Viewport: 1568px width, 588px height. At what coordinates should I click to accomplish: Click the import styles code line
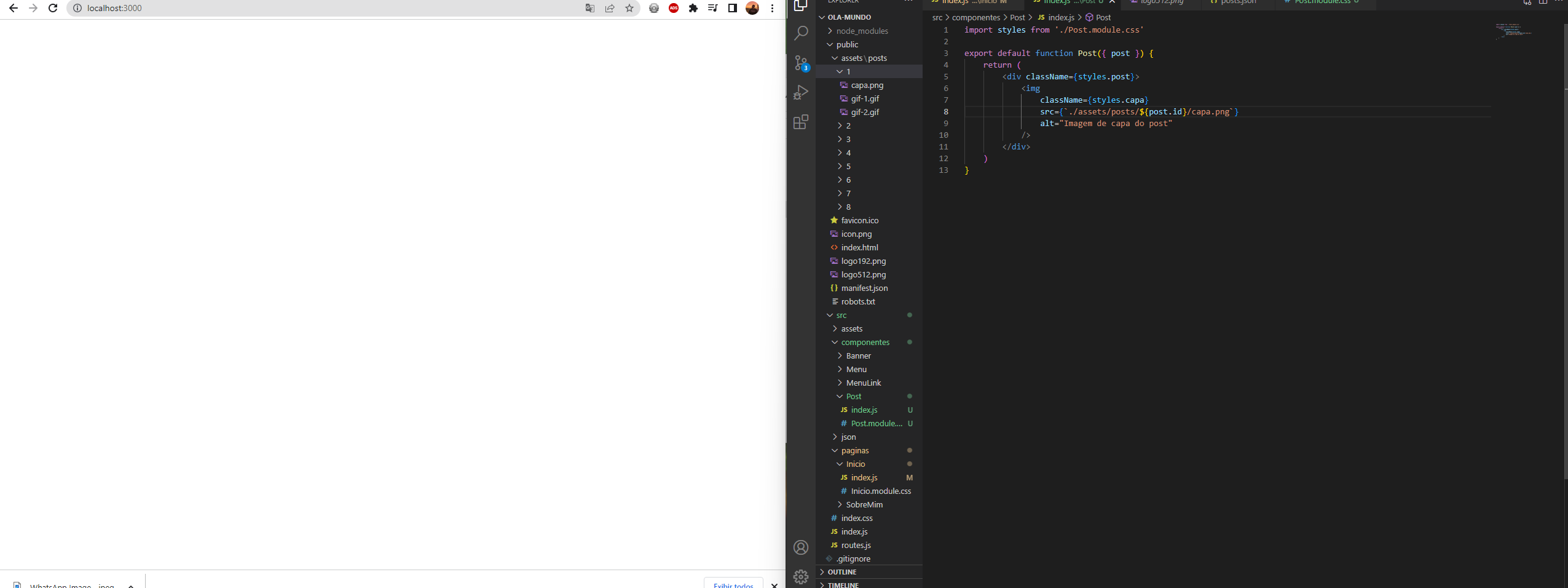coord(1054,30)
